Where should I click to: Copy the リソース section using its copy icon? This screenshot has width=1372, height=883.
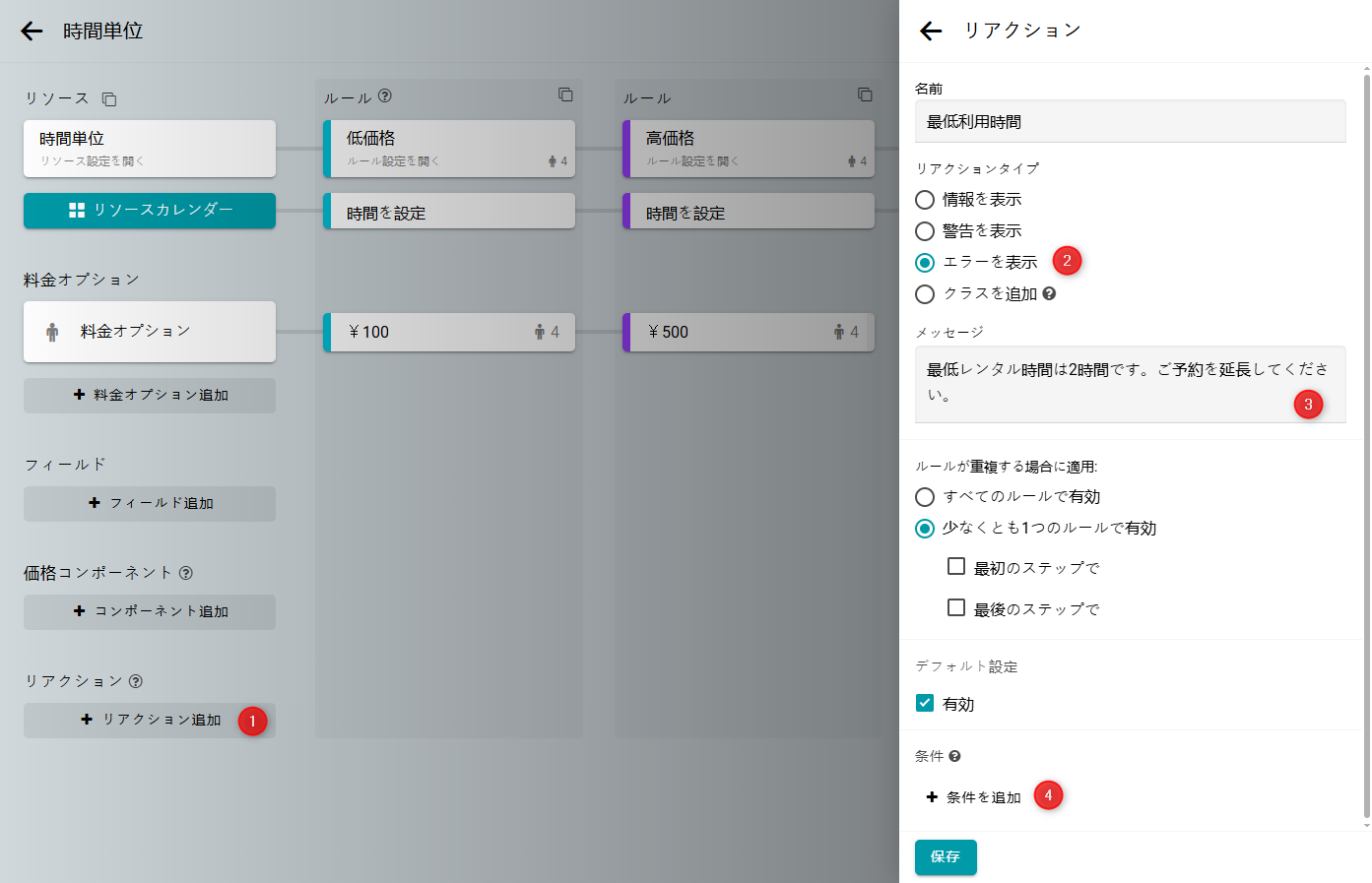(x=109, y=98)
